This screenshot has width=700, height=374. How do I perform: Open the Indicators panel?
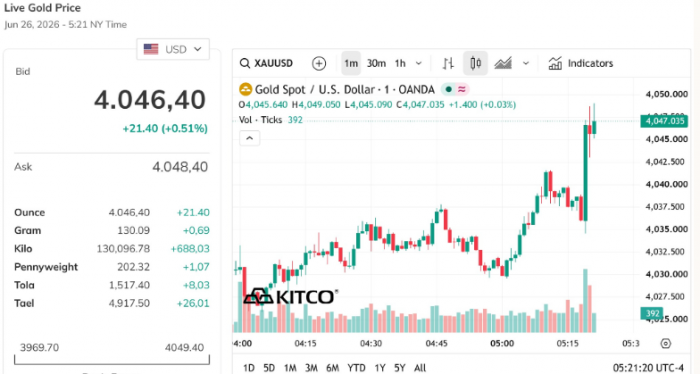581,63
